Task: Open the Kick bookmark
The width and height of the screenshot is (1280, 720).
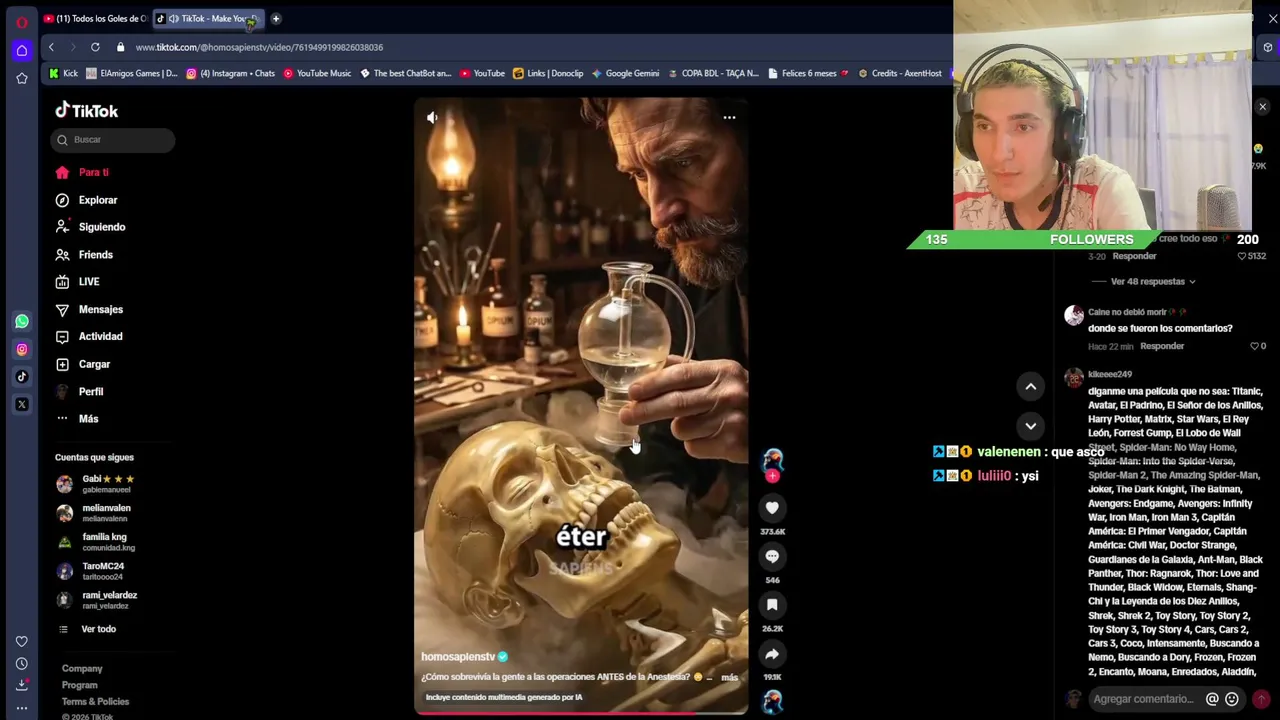Action: tap(63, 73)
